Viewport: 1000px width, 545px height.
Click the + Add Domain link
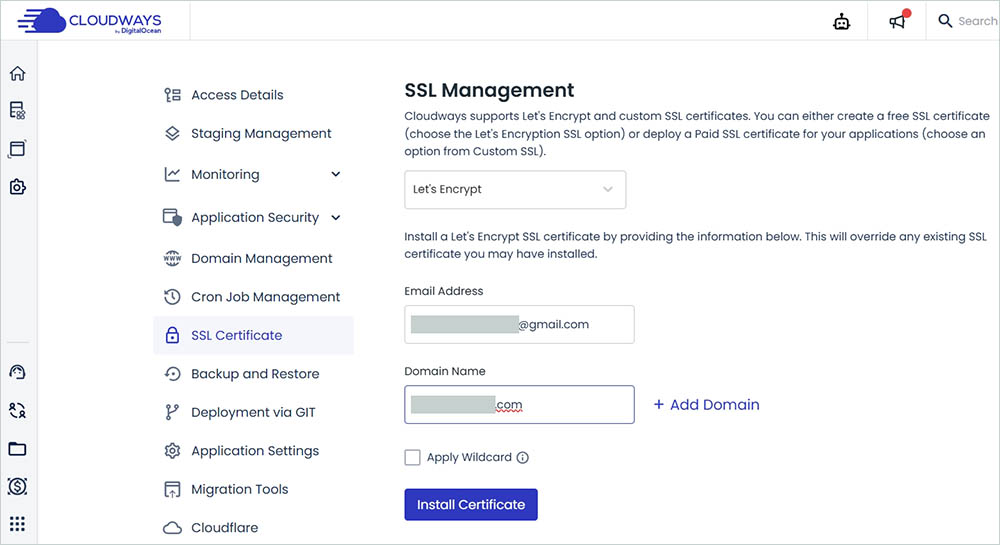pyautogui.click(x=707, y=405)
